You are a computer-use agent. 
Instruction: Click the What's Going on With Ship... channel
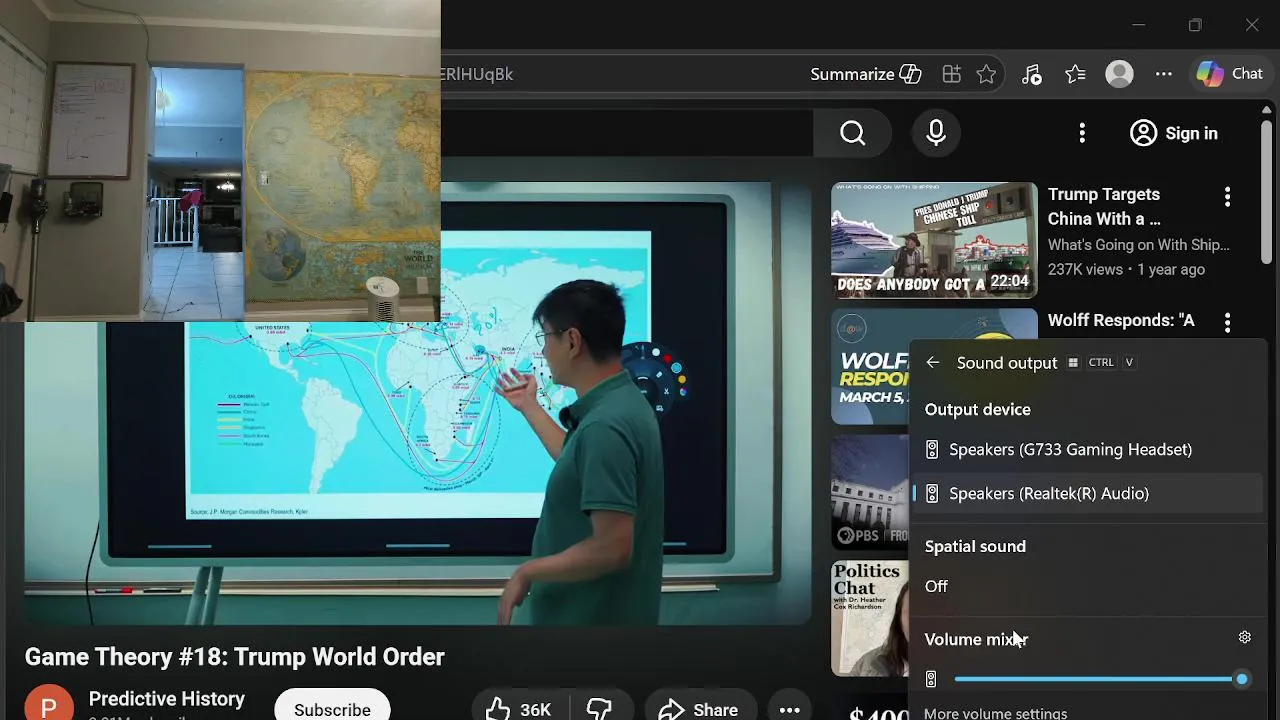[x=1138, y=245]
